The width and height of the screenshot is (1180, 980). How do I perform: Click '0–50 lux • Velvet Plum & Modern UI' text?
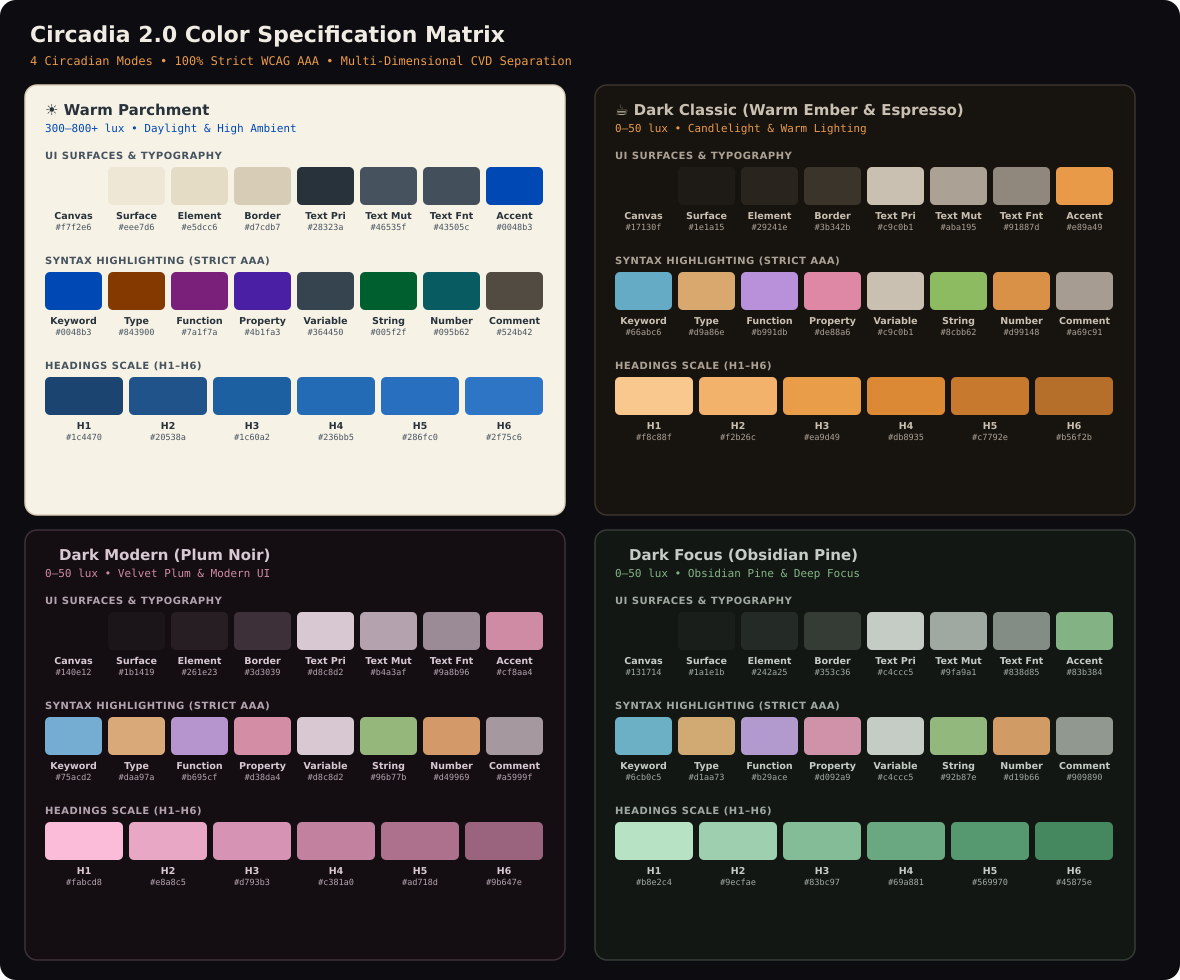coord(157,574)
